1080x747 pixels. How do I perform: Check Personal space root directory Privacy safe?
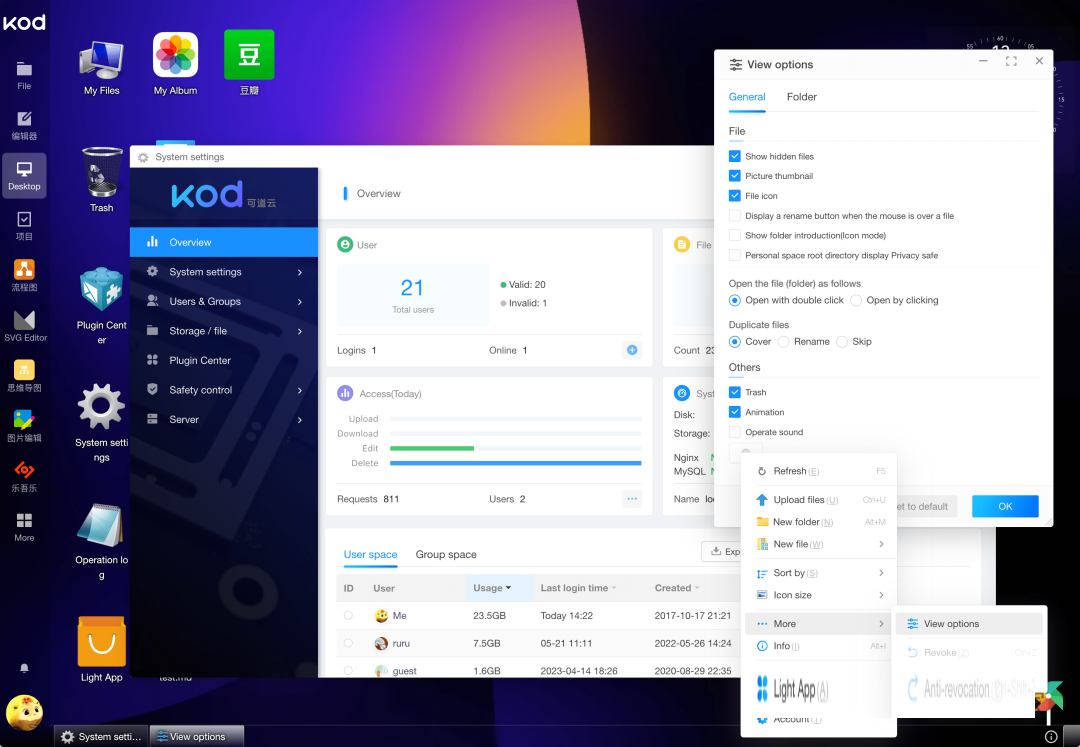tap(735, 255)
